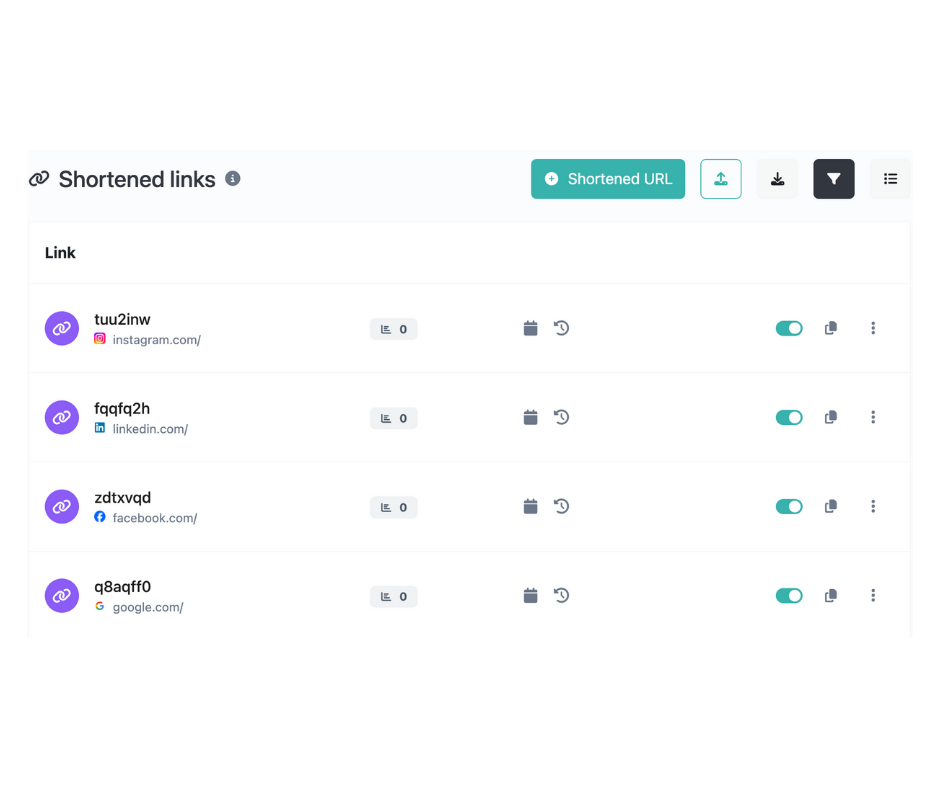940x788 pixels.
Task: View statistics badge for zdtxvqd link
Action: coord(394,507)
